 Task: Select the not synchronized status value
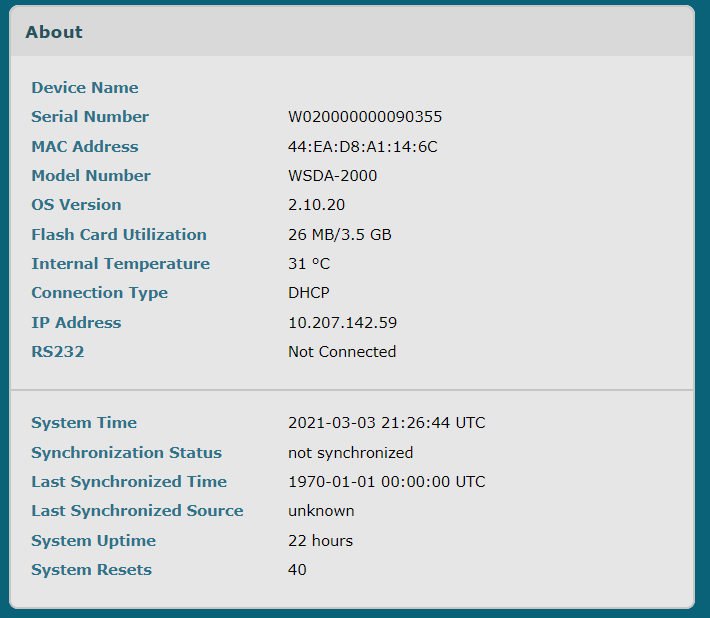(350, 452)
